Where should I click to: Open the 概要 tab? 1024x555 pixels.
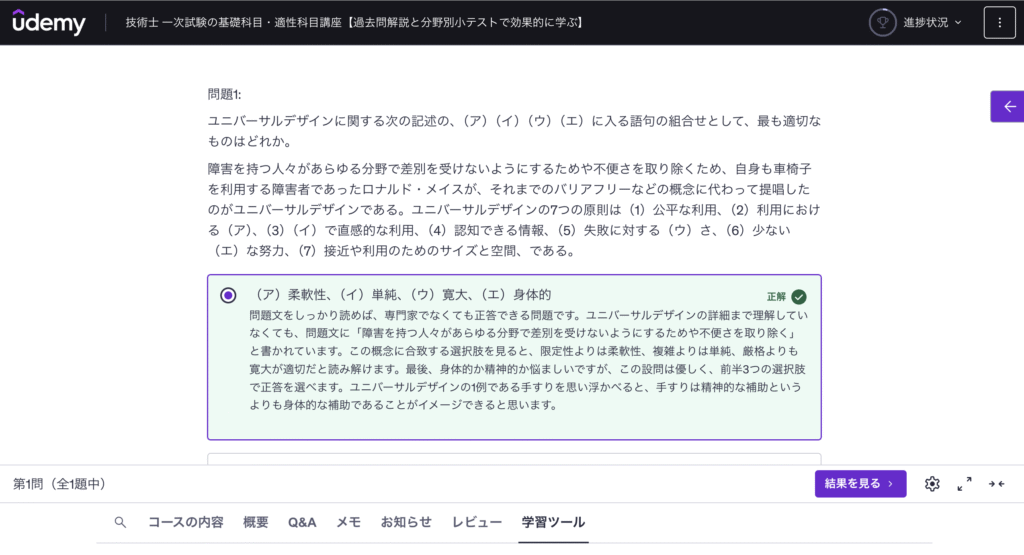click(256, 522)
